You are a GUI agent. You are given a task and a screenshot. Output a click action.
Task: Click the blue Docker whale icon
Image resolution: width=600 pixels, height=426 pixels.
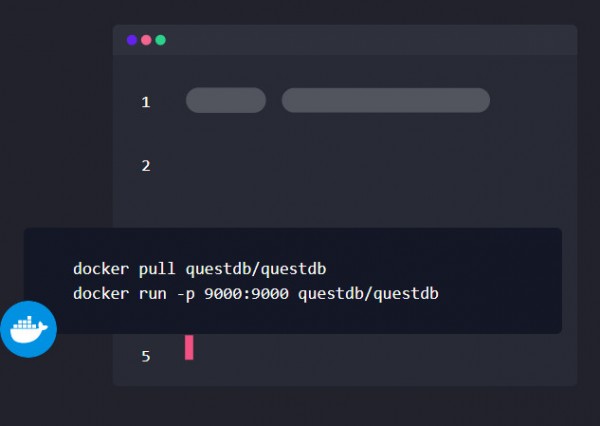click(x=28, y=329)
